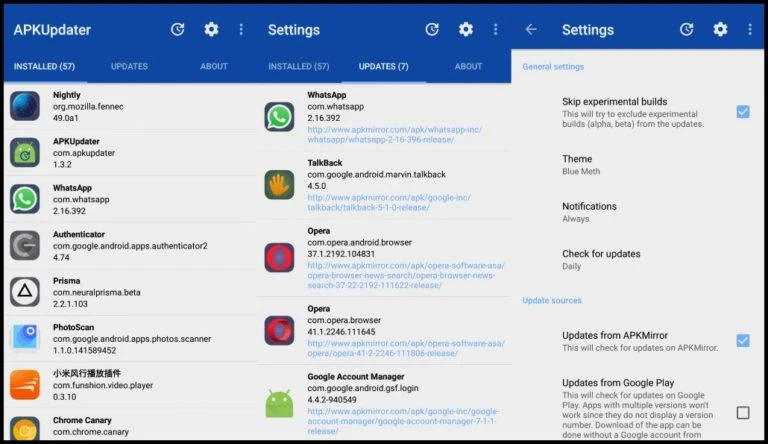Click General settings section header

pos(553,67)
